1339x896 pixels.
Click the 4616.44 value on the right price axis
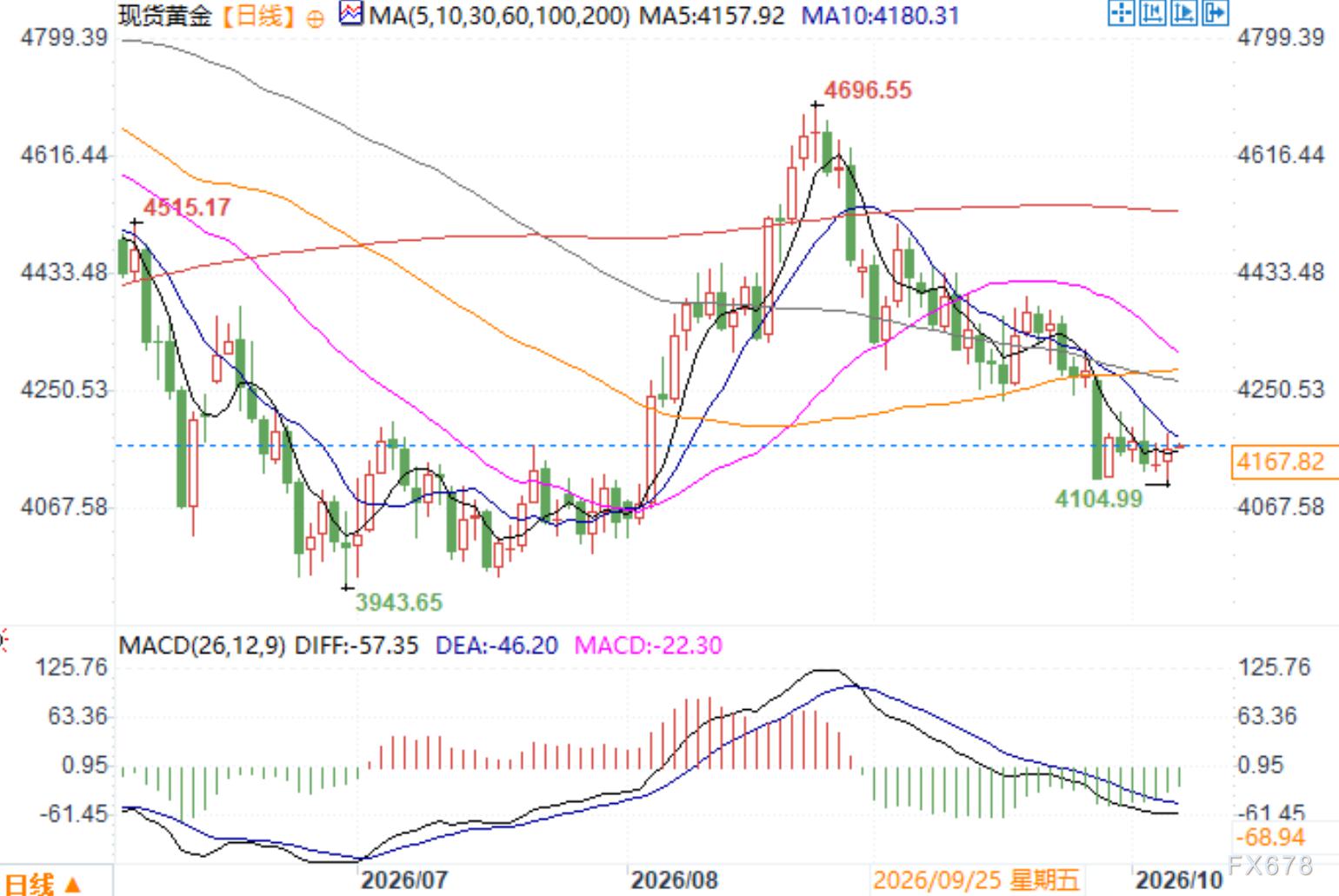[x=1281, y=155]
